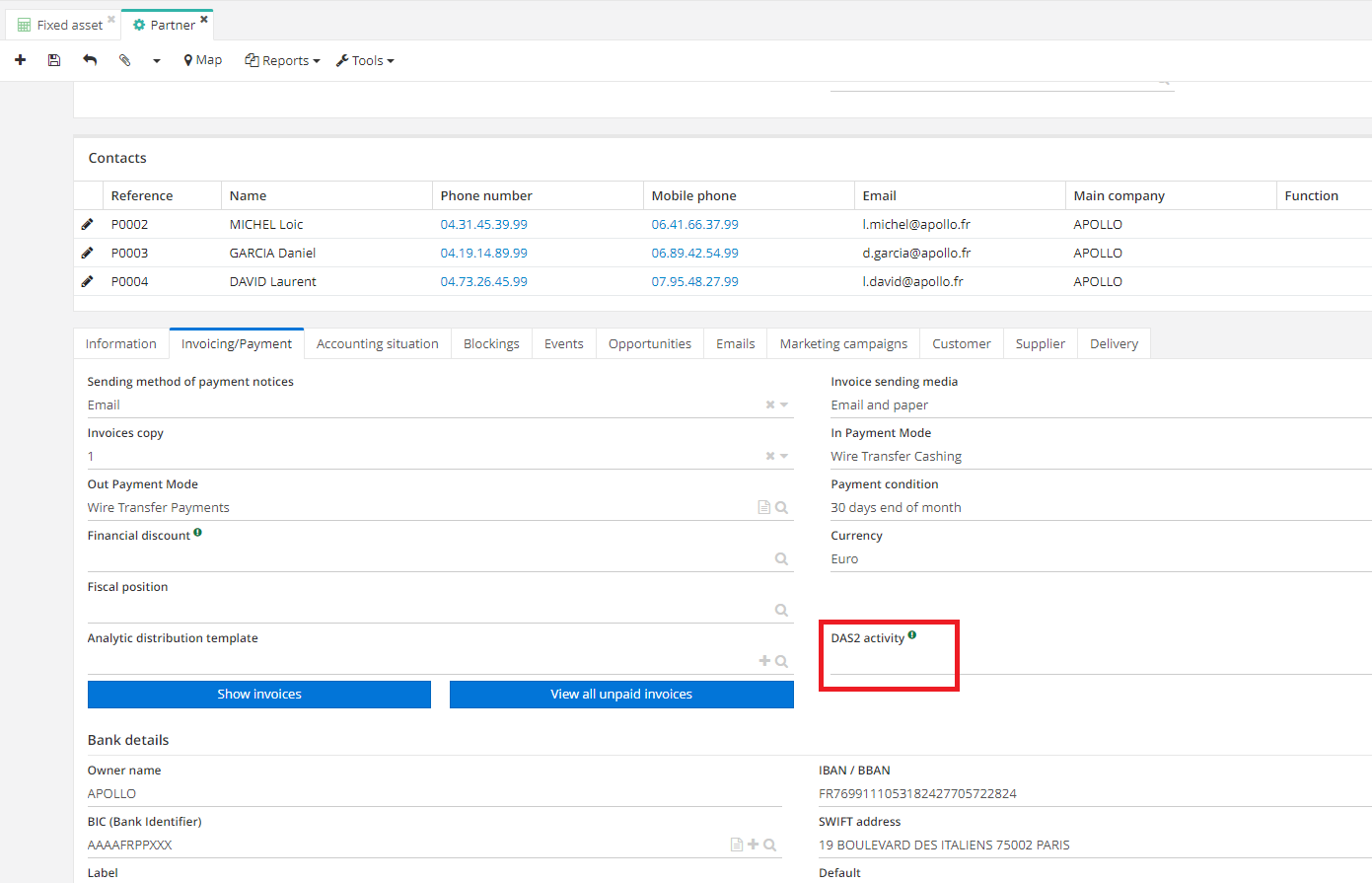Open the Accounting situation tab
Screen dimensions: 1372x883
378,343
